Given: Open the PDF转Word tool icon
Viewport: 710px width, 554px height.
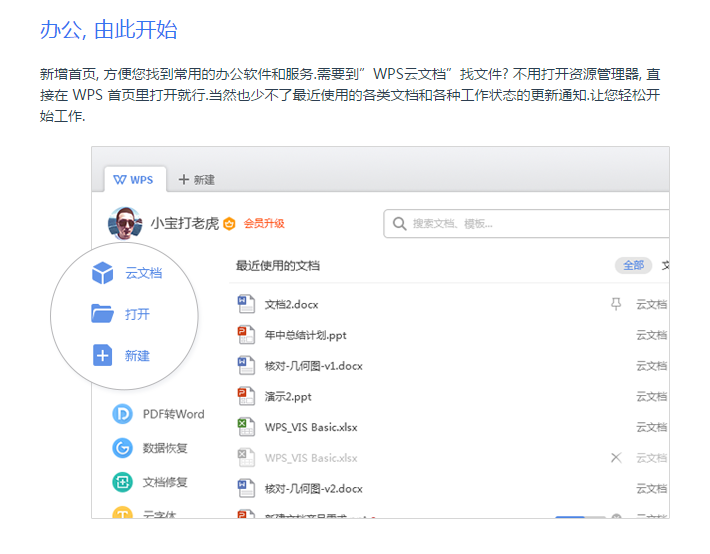Looking at the screenshot, I should click(122, 414).
